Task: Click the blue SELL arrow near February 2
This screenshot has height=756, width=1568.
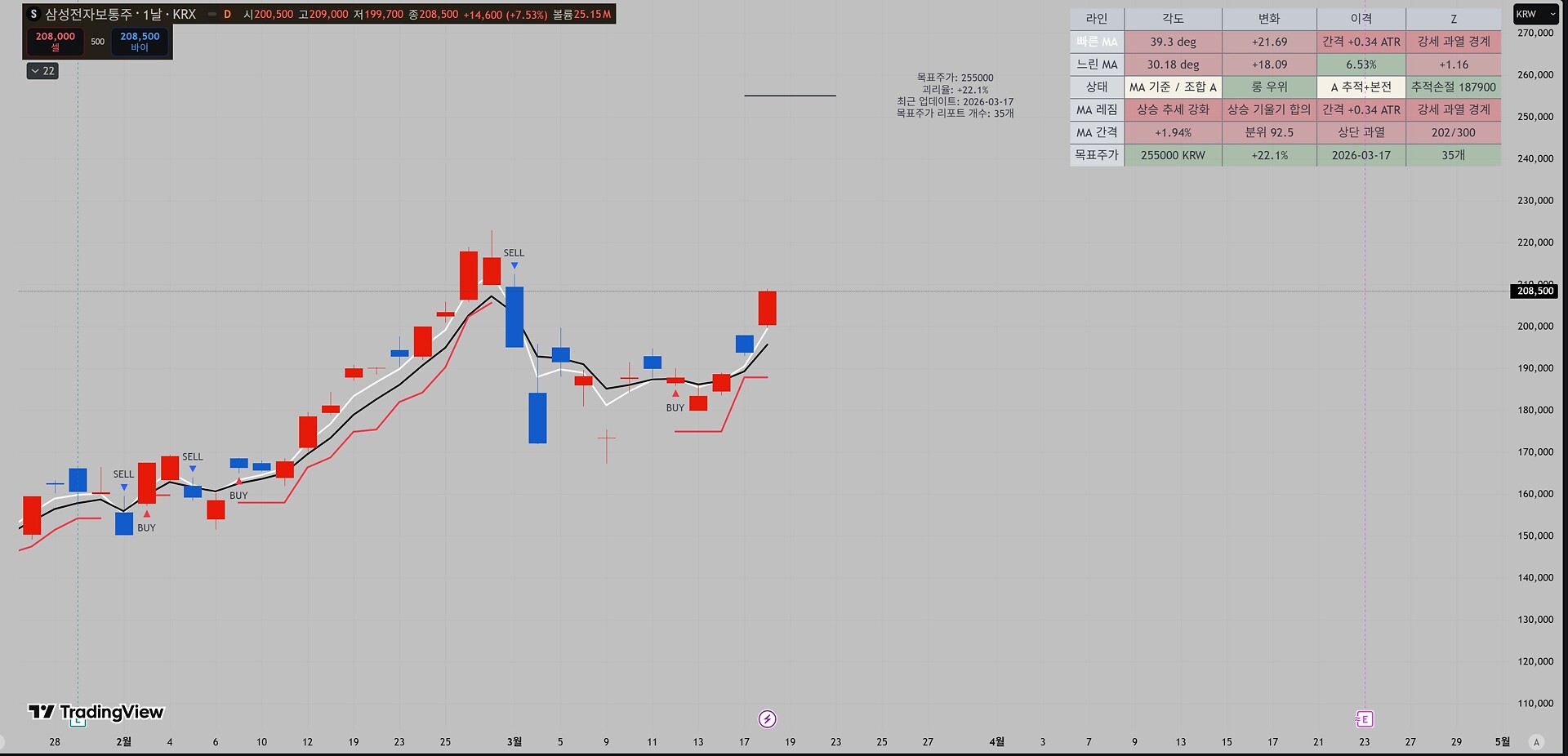Action: (x=124, y=487)
